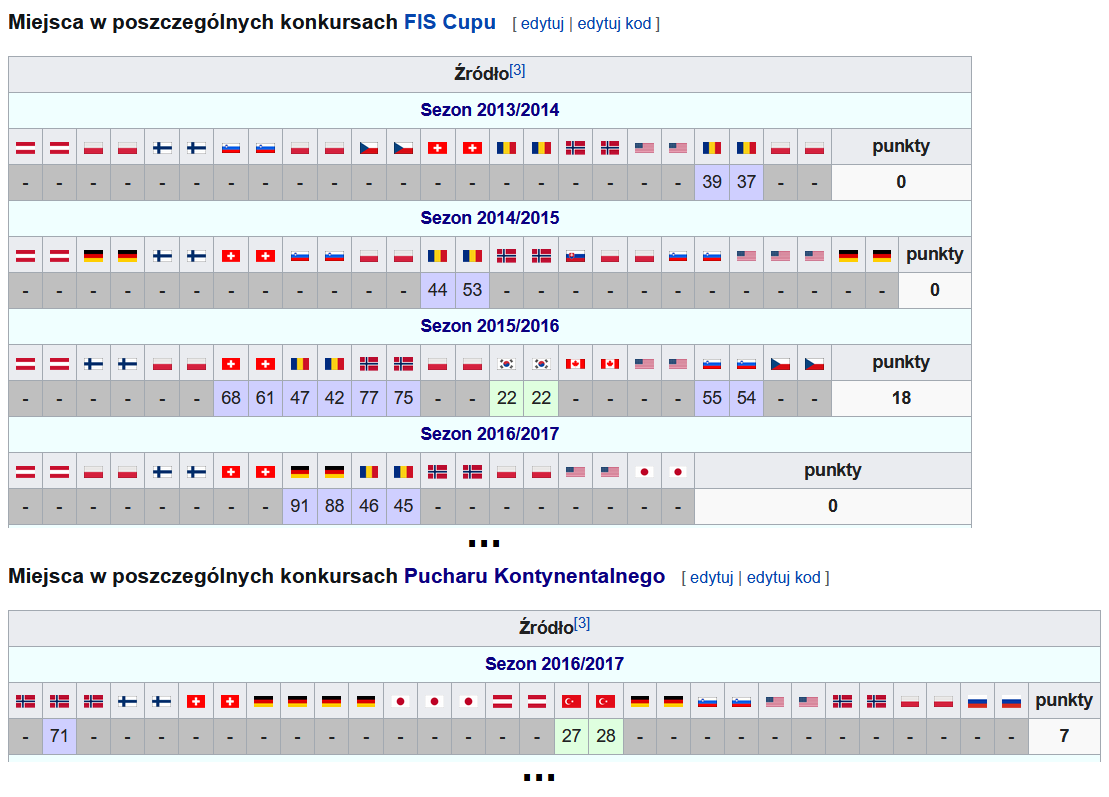Click Romanian flag above result 39 in 2013/2014
The height and width of the screenshot is (797, 1109).
point(712,148)
